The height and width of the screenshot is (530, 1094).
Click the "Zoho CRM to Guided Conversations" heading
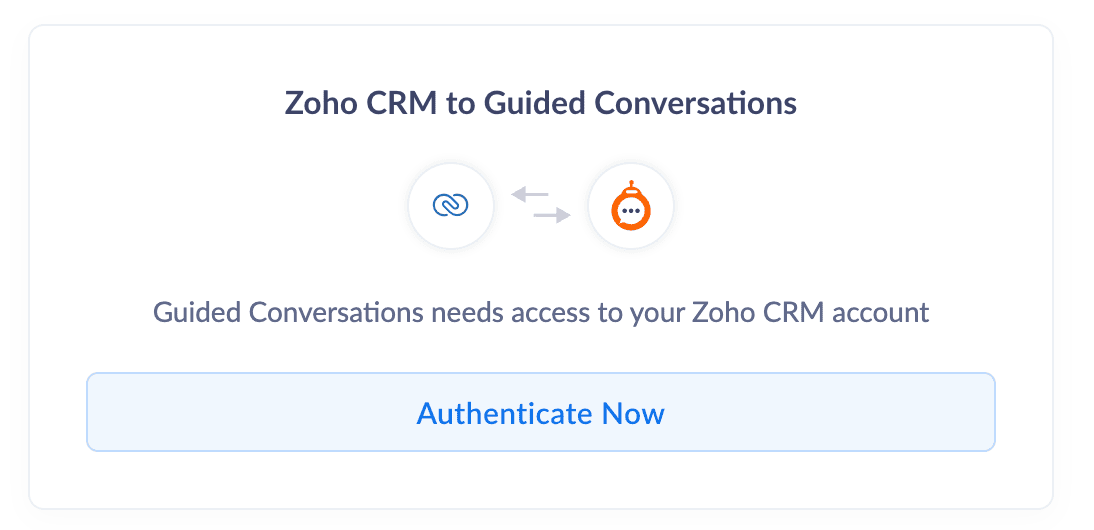[x=541, y=103]
